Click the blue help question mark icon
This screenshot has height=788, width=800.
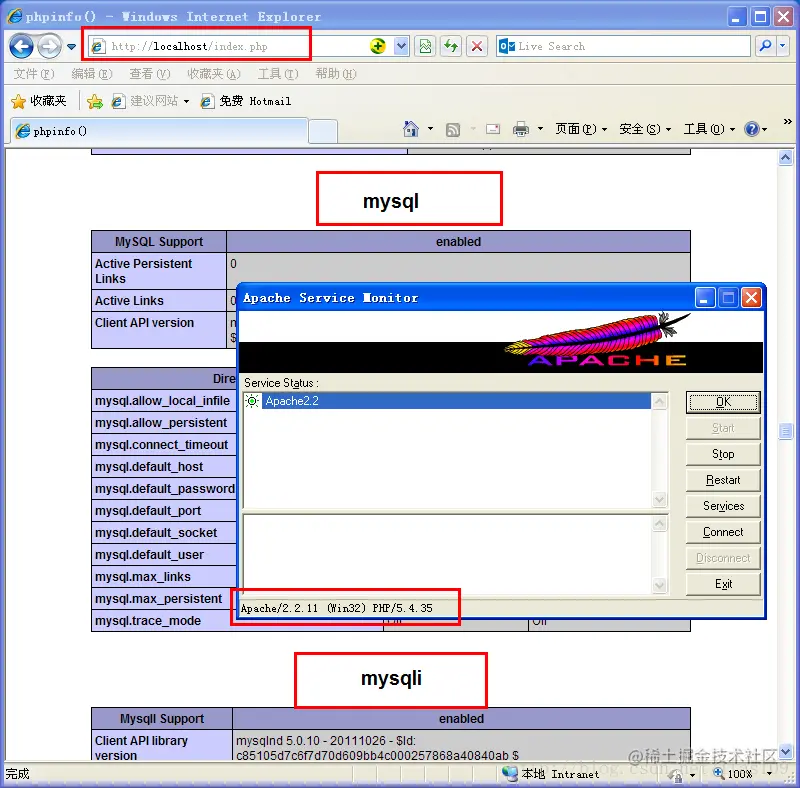click(x=752, y=129)
